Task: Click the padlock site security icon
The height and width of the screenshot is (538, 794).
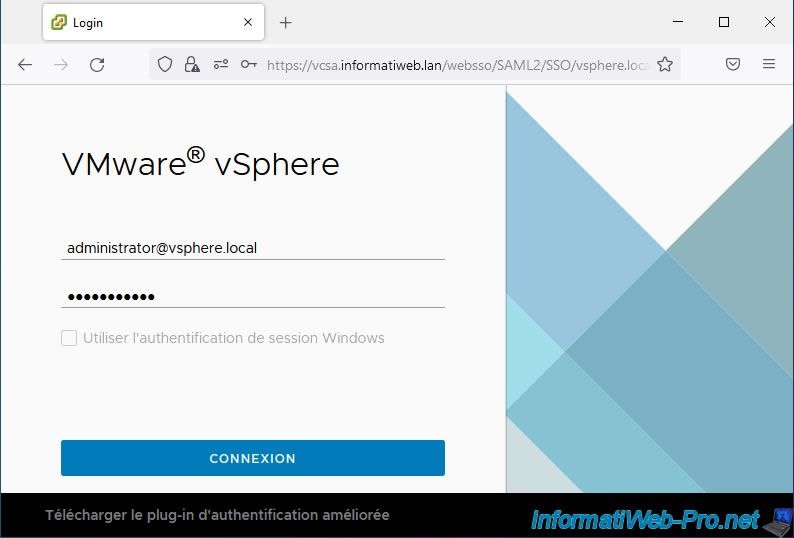Action: click(x=192, y=64)
